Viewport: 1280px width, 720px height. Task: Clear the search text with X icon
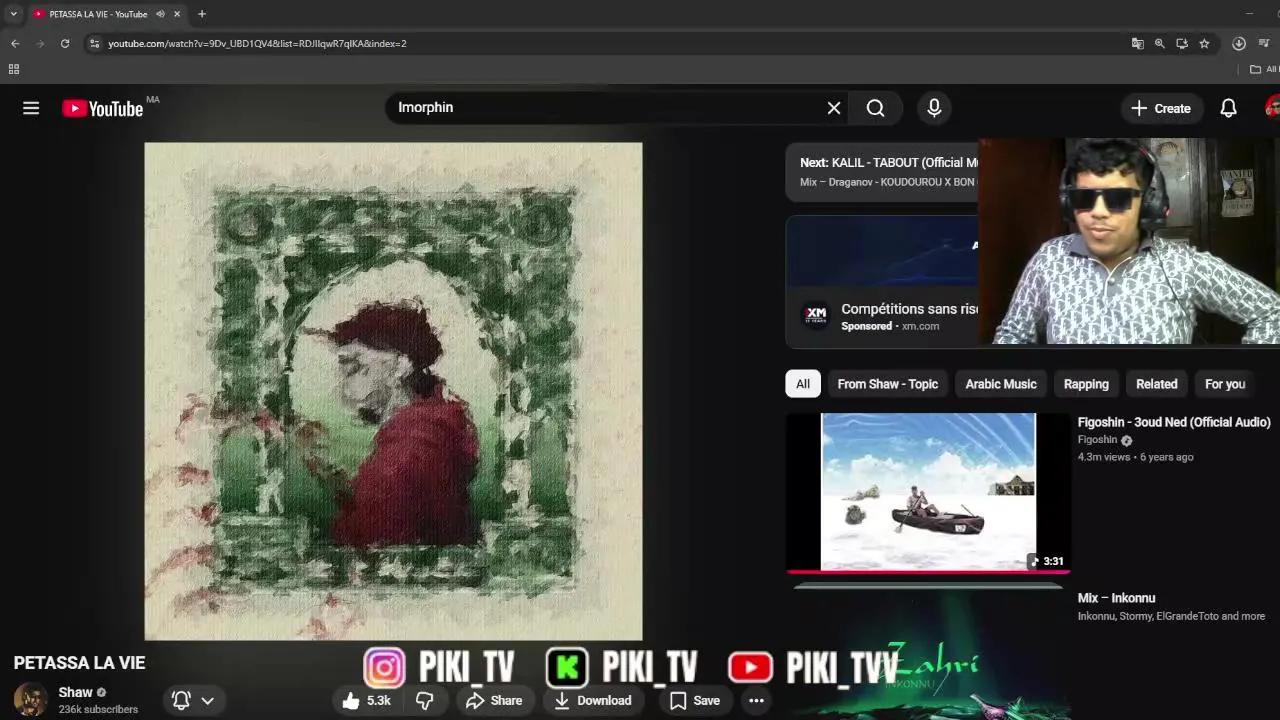pos(834,108)
